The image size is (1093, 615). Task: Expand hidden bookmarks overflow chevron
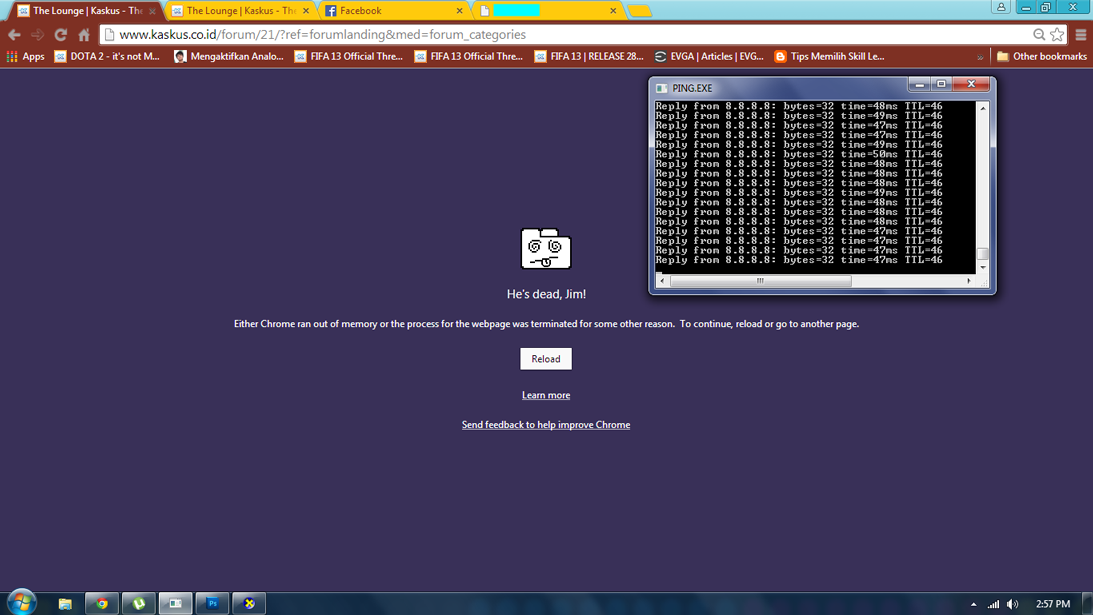980,57
